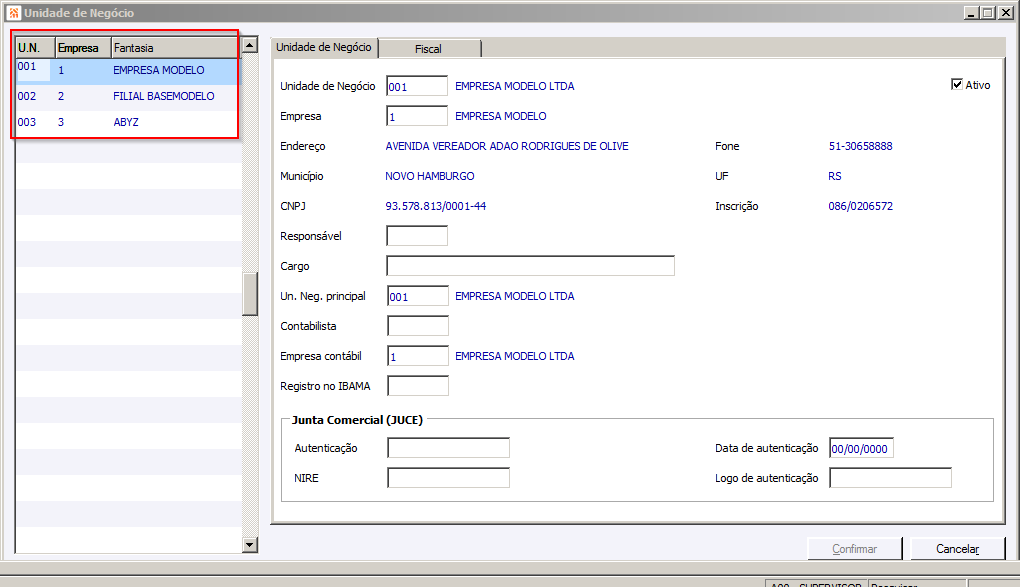The image size is (1020, 587).
Task: Click the Unidade de Negócio code field
Action: (417, 86)
